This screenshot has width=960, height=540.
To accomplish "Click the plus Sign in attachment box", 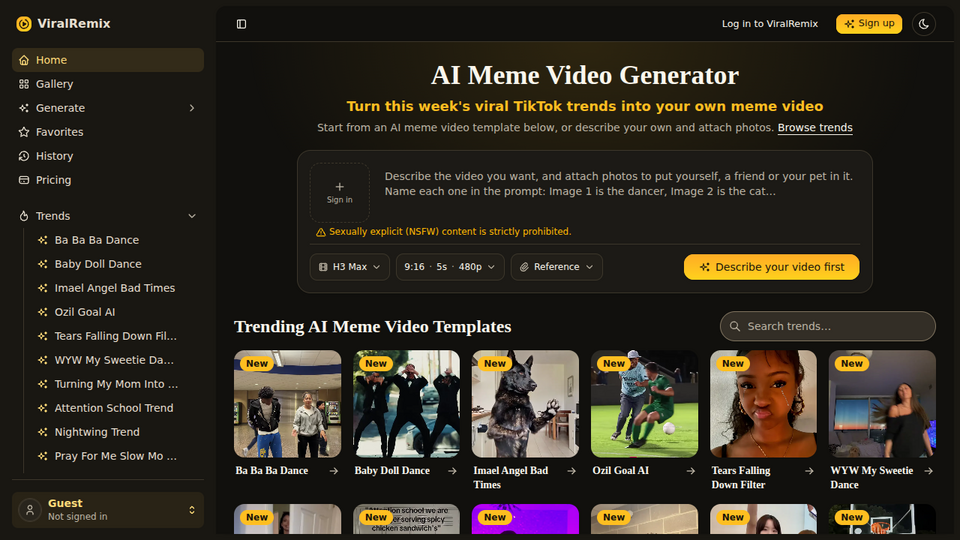I will [340, 192].
